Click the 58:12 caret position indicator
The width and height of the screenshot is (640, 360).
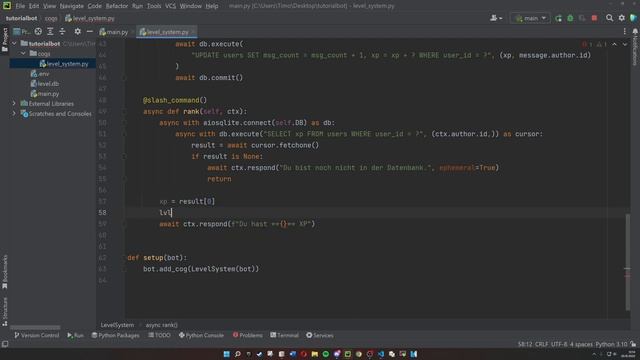point(525,344)
